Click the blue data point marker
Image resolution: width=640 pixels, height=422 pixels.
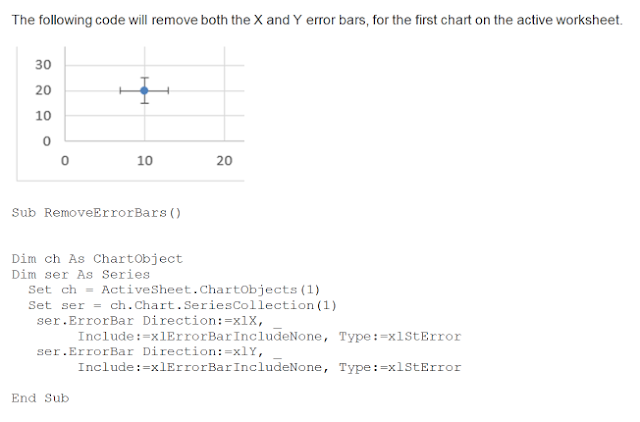tap(144, 90)
